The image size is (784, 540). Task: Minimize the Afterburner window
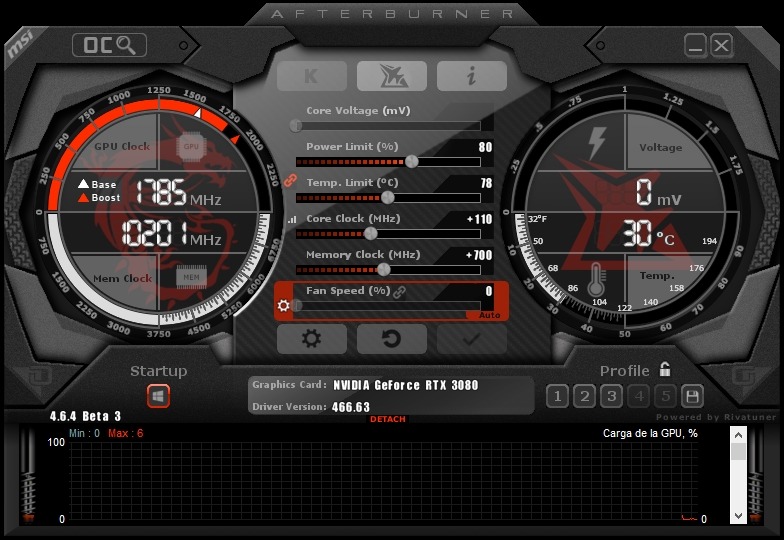click(695, 46)
